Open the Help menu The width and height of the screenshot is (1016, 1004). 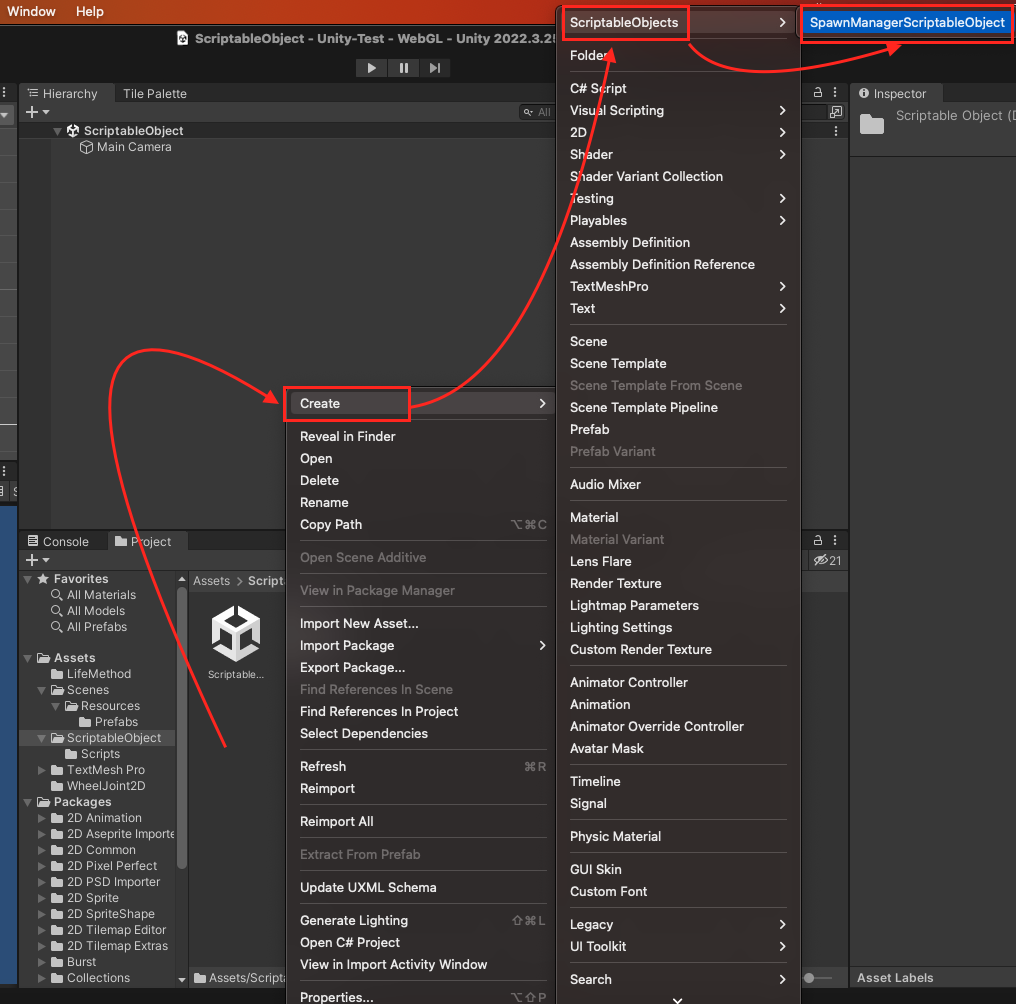click(x=89, y=12)
